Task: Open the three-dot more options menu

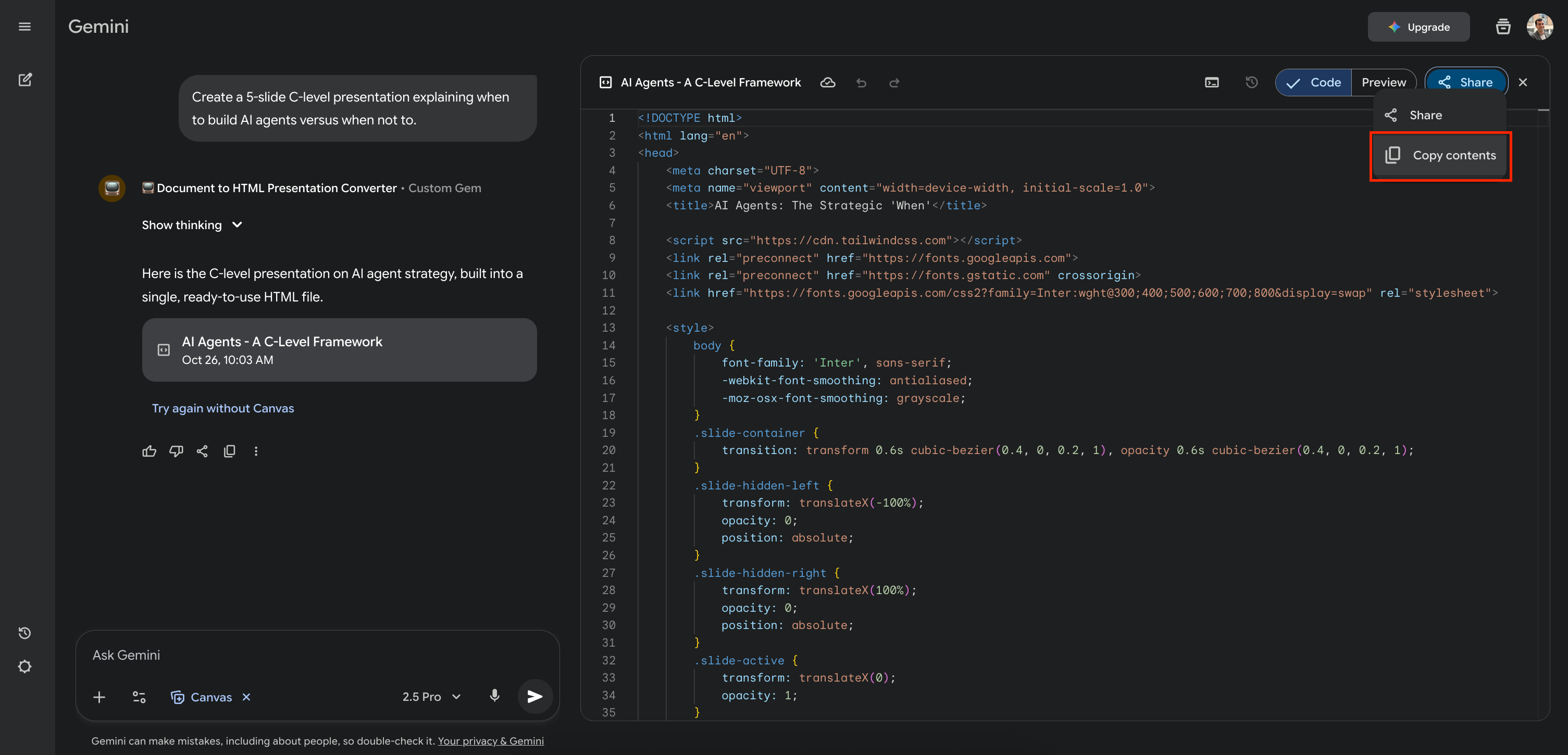Action: (256, 451)
